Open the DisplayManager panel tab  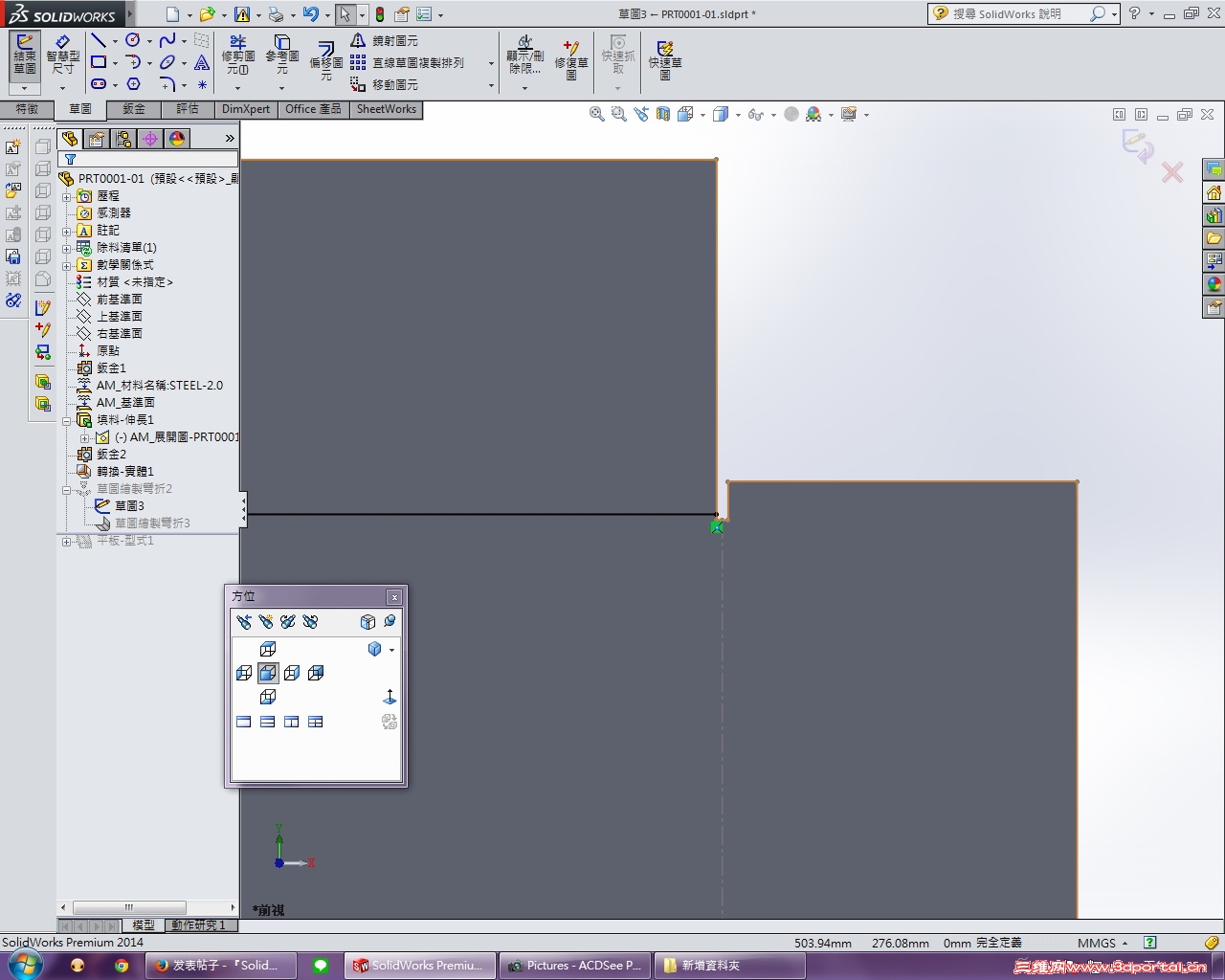(x=177, y=139)
